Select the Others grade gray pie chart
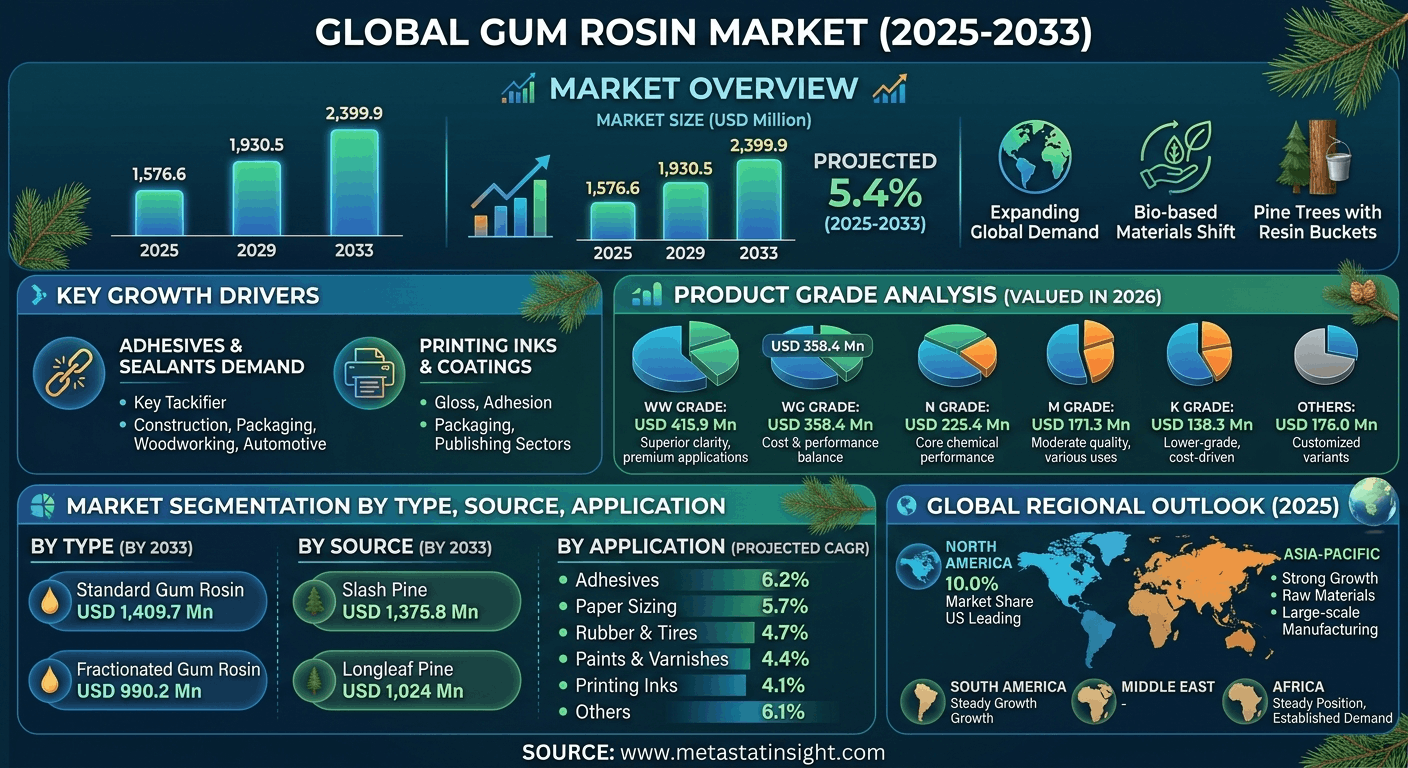Screen dimensions: 1408x768 click(x=1326, y=358)
